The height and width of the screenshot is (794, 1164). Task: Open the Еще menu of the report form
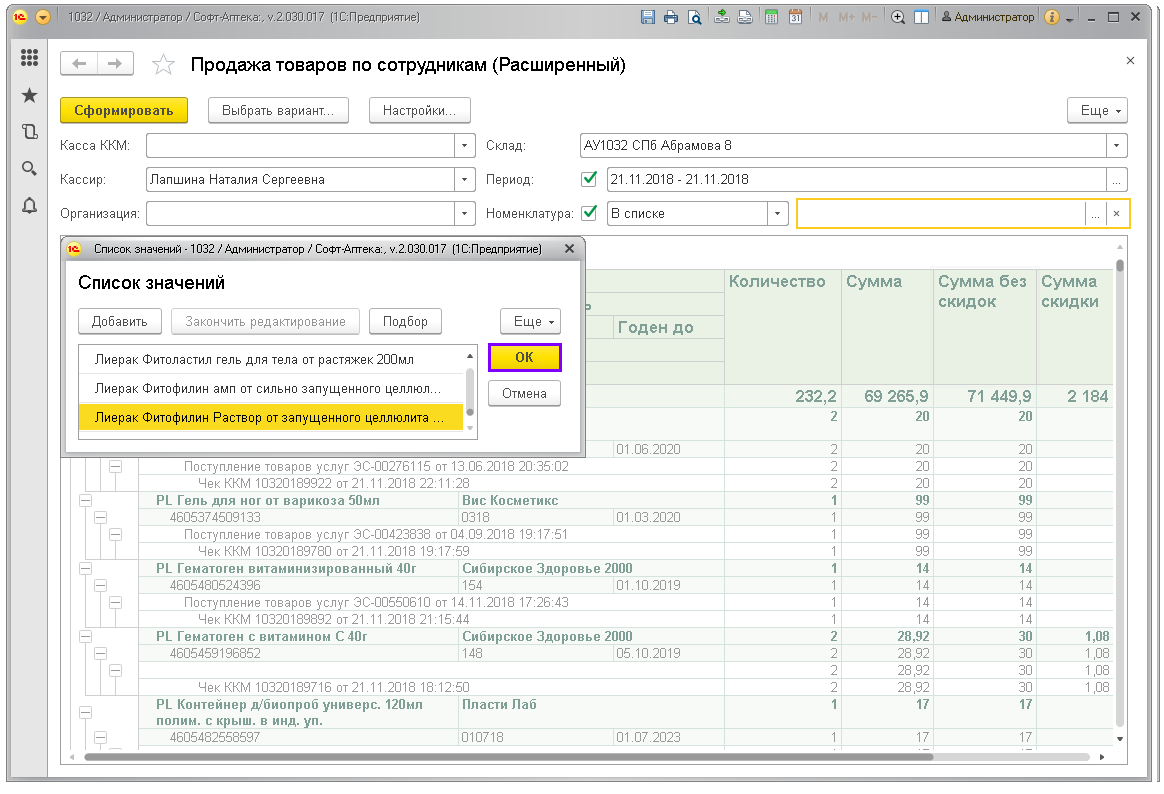[x=1097, y=111]
